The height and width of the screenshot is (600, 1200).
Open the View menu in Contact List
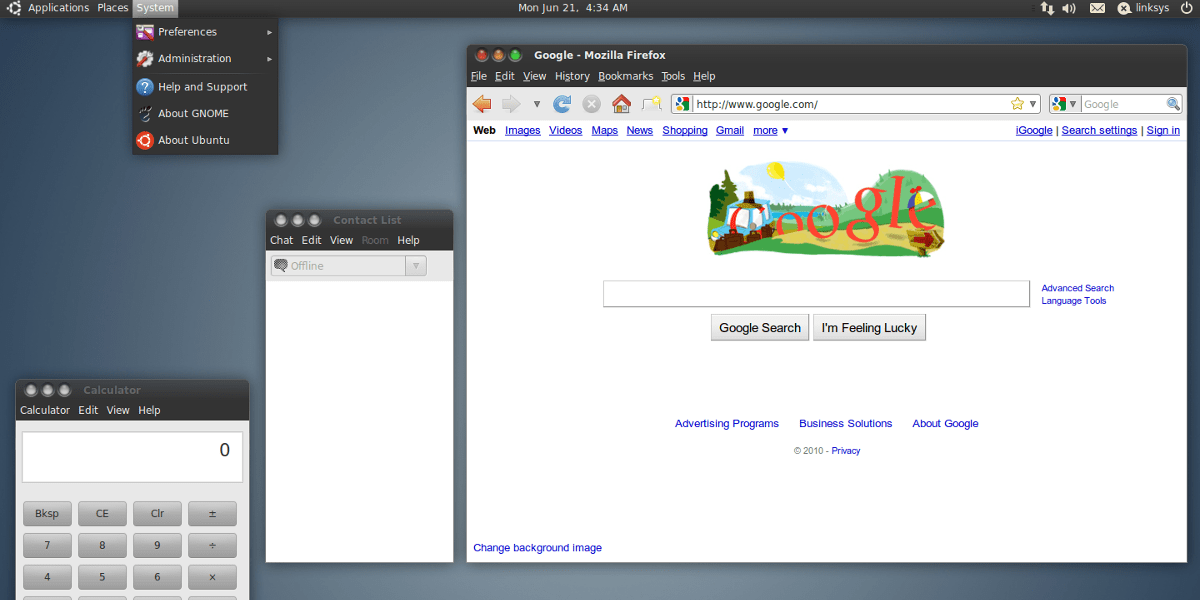(342, 240)
